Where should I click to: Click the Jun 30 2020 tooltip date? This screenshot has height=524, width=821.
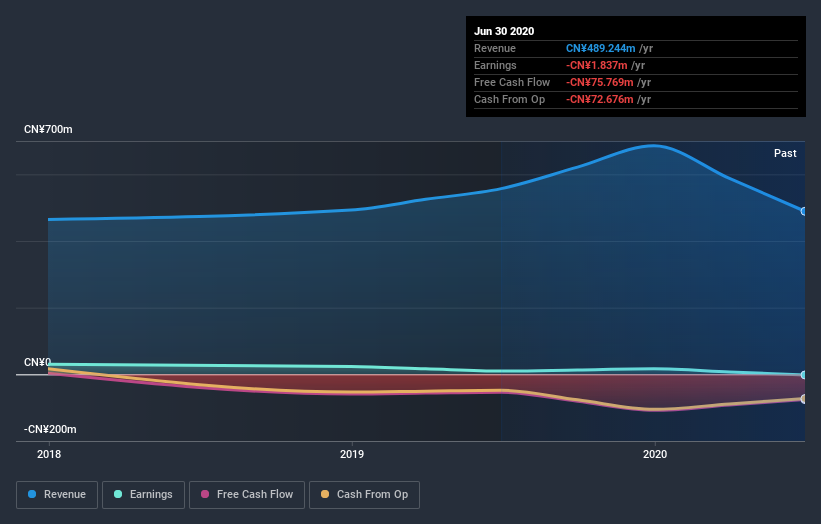504,31
